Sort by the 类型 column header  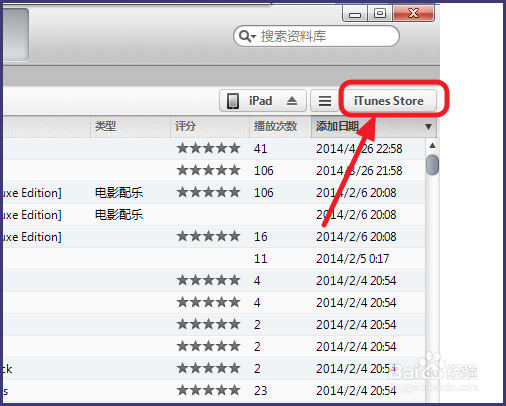(x=130, y=126)
